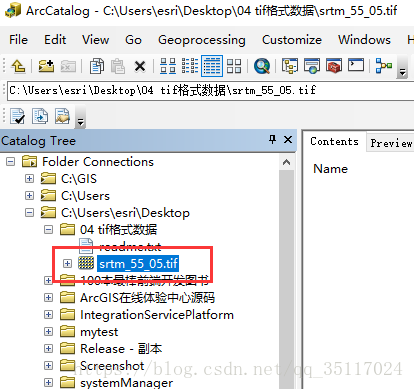Screen dimensions: 414x389
Task: Select srtm_55_05.tif raster item
Action: pyautogui.click(x=138, y=264)
